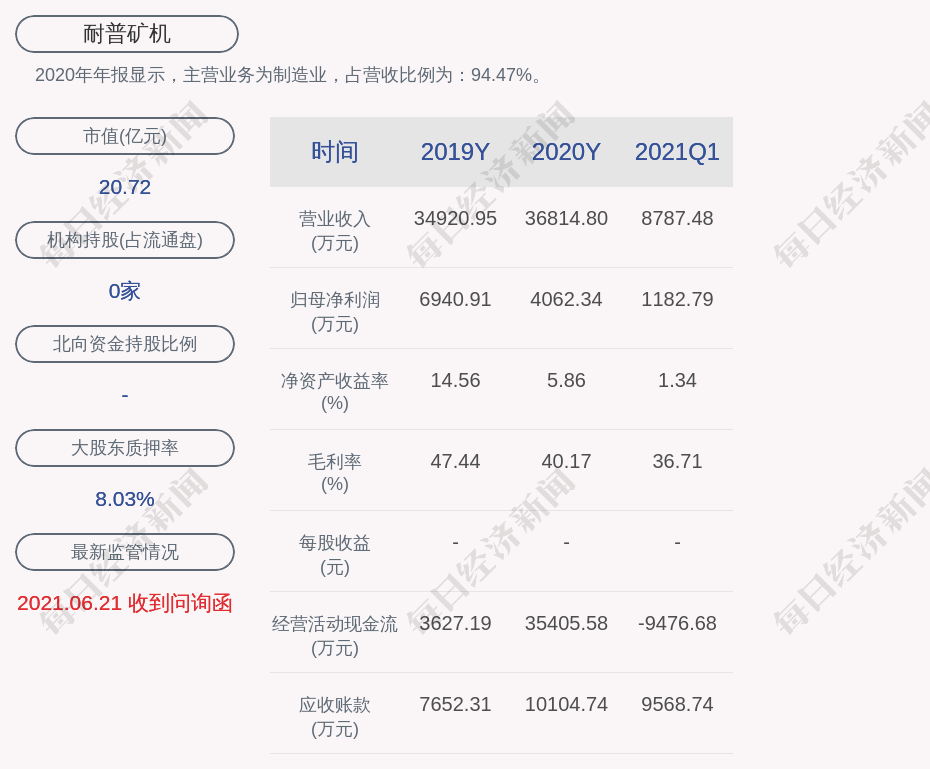The width and height of the screenshot is (930, 769).
Task: Click the red 2021.06.21 收到问询函 notice
Action: pyautogui.click(x=125, y=603)
